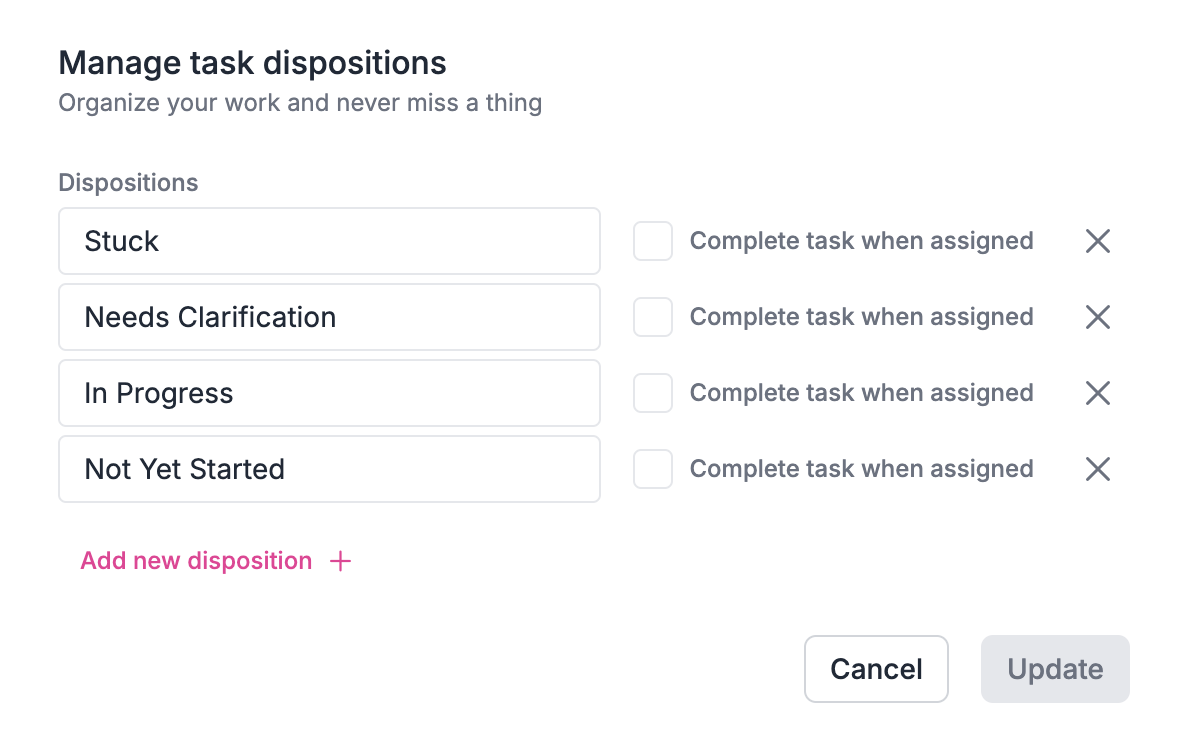1186x736 pixels.
Task: Click the Update button
Action: (x=1055, y=668)
